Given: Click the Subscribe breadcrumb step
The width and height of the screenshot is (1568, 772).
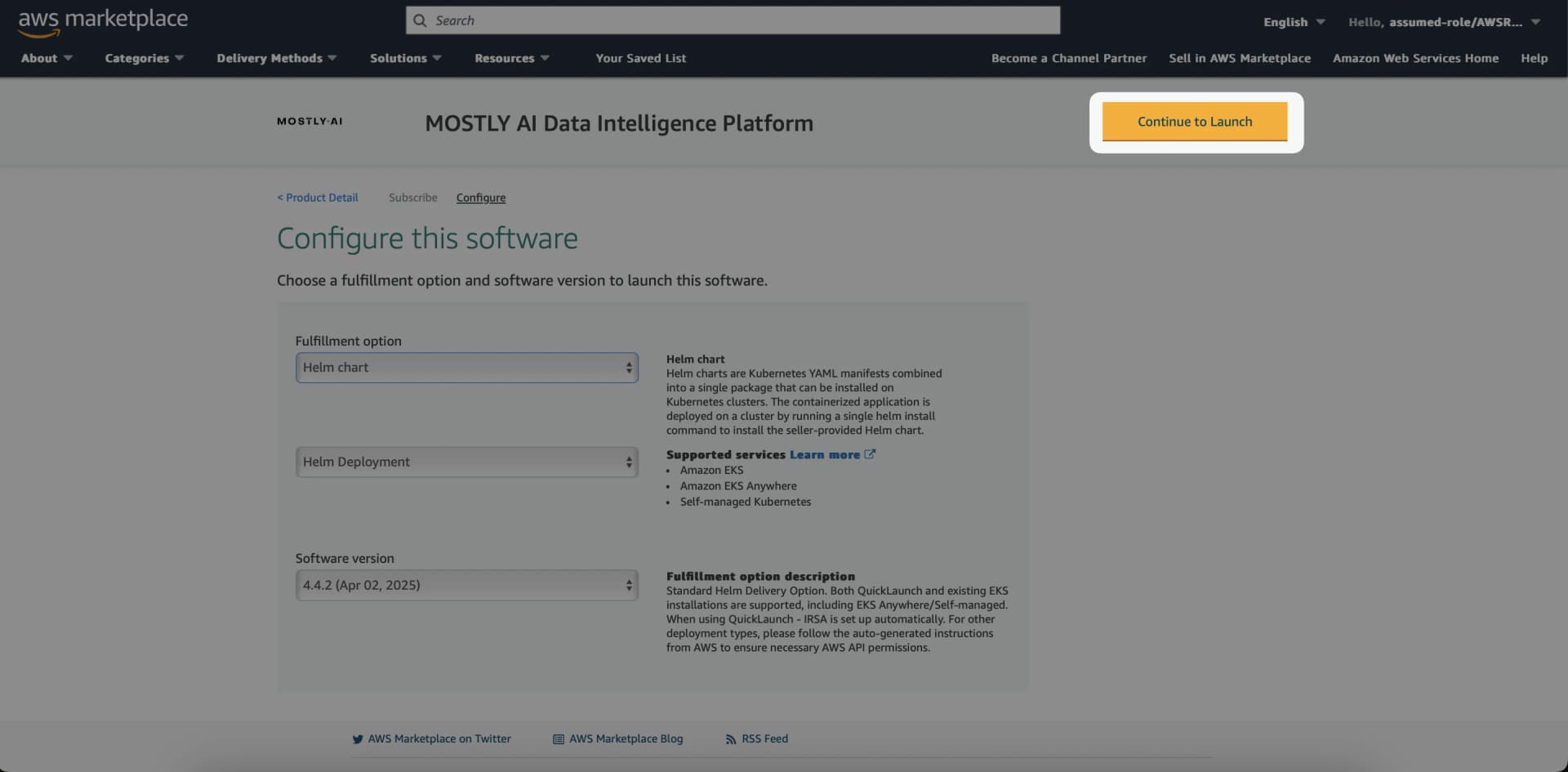Looking at the screenshot, I should [413, 198].
